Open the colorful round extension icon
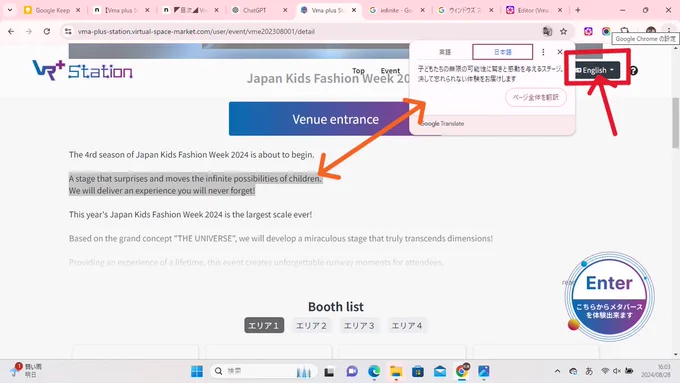This screenshot has height=383, width=680. (x=606, y=31)
